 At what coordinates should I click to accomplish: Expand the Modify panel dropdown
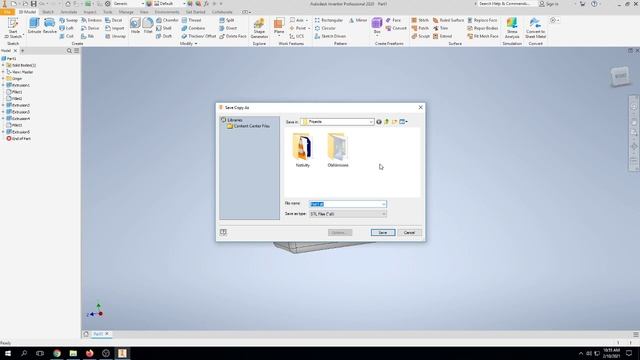click(x=189, y=43)
